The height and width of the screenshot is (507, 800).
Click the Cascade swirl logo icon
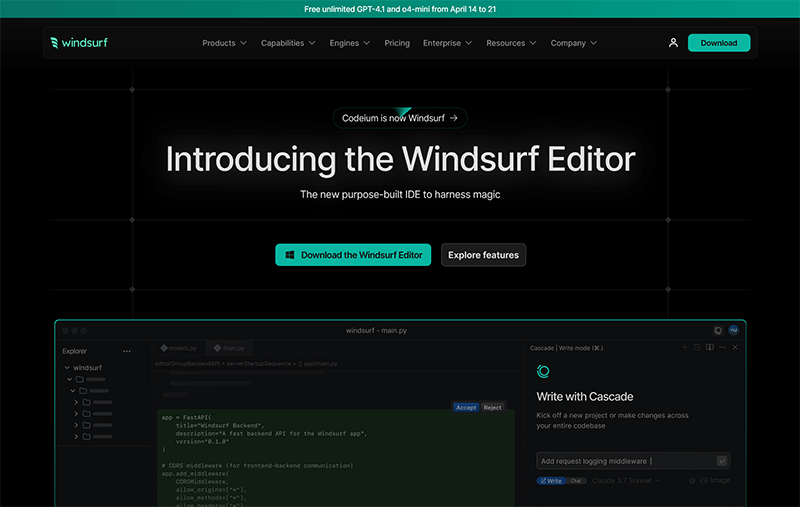pyautogui.click(x=543, y=371)
